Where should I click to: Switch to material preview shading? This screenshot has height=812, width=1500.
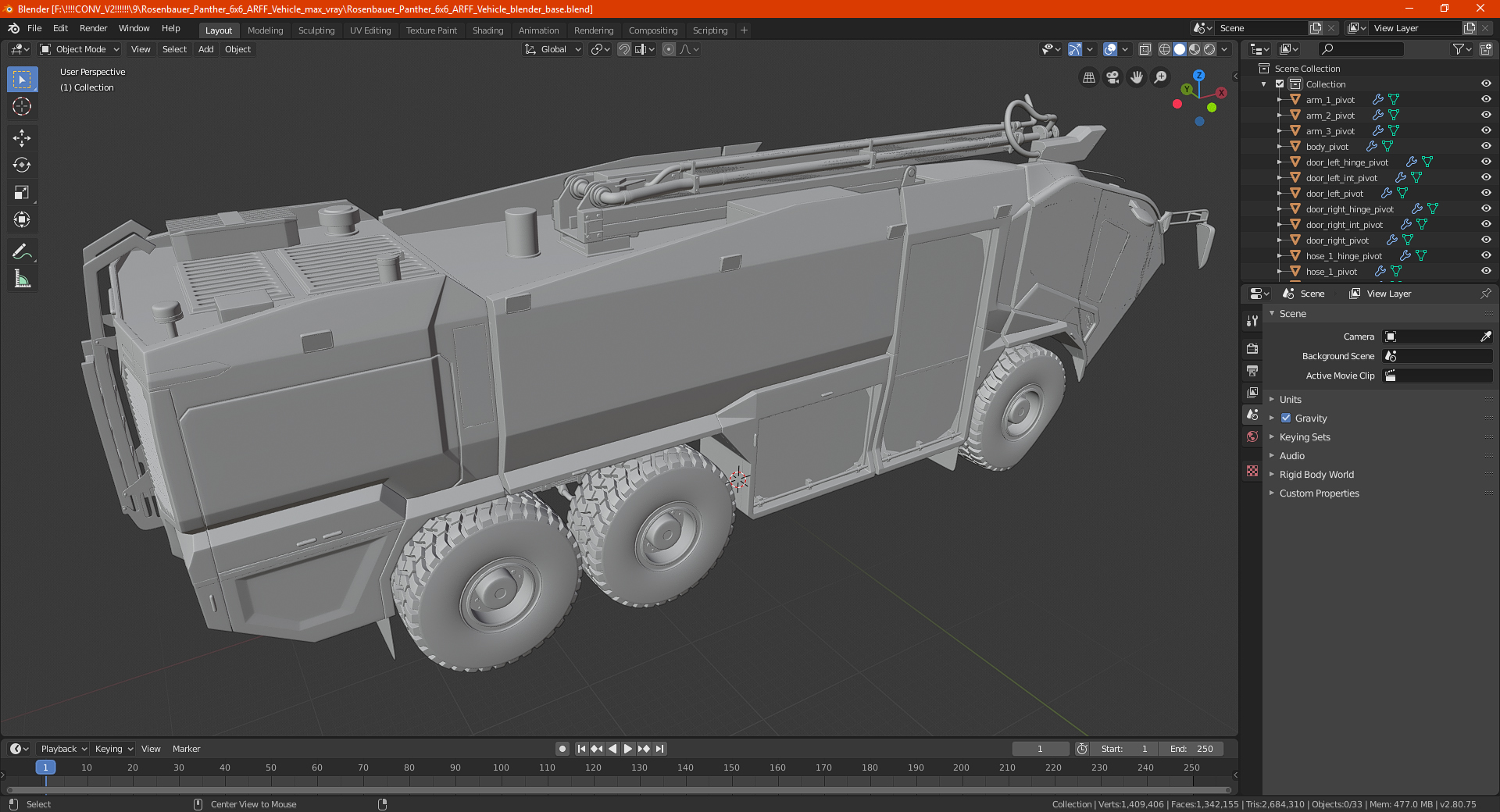pos(1195,49)
